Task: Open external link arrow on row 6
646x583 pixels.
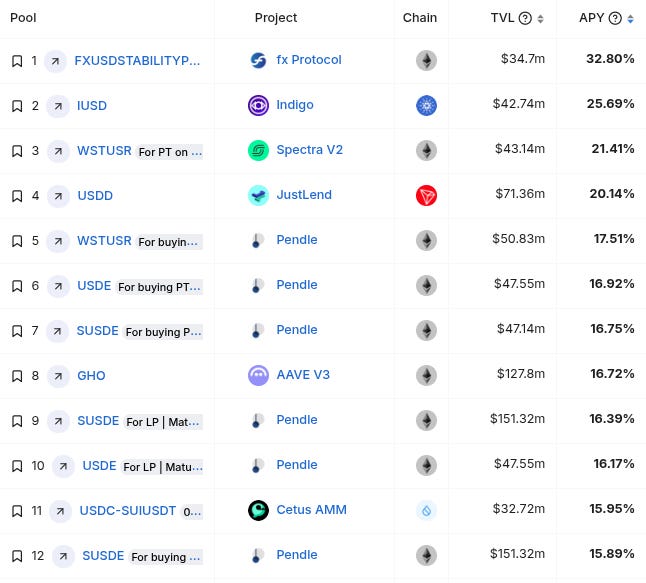Action: coord(58,286)
